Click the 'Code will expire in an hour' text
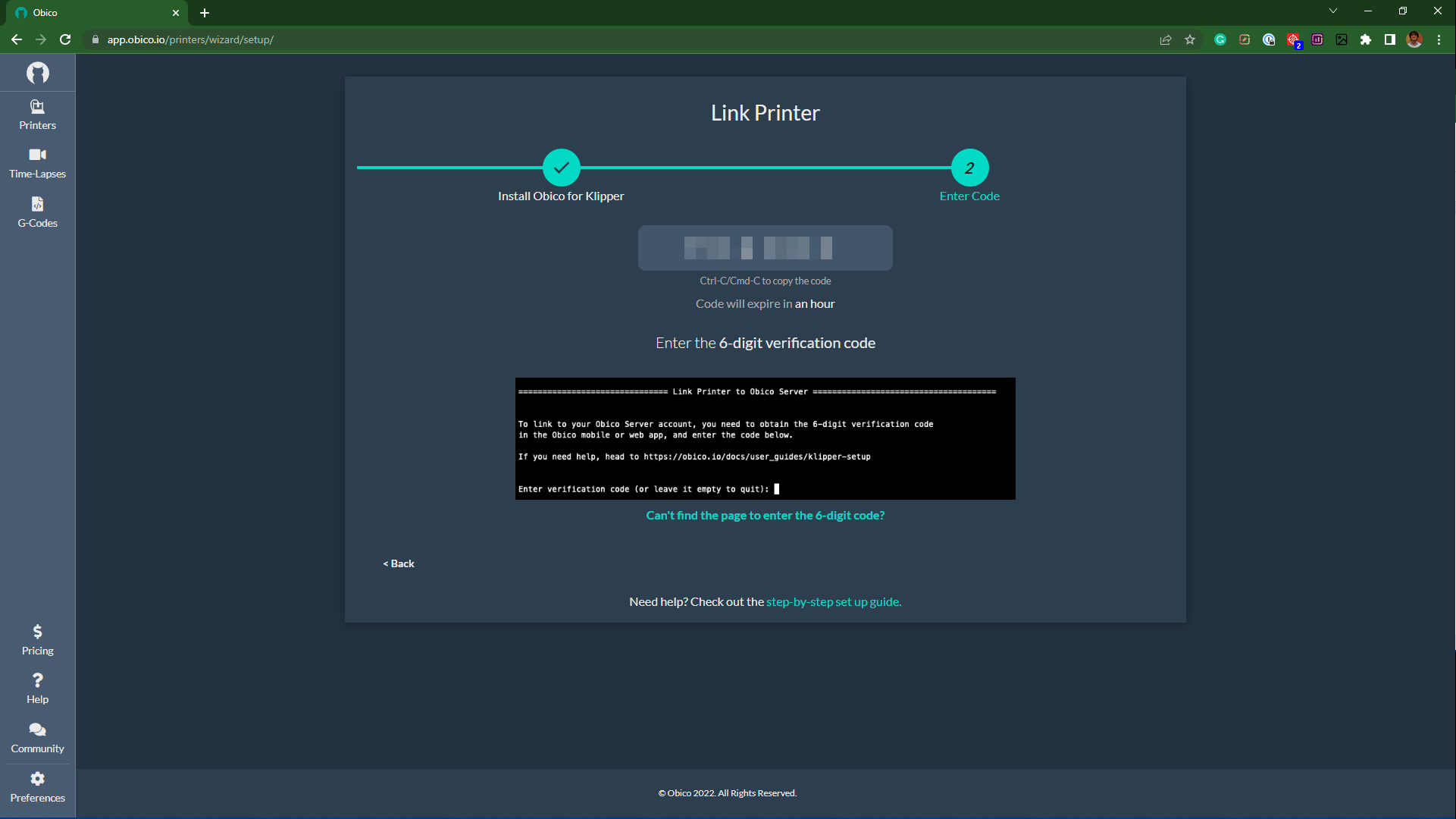 (x=765, y=304)
